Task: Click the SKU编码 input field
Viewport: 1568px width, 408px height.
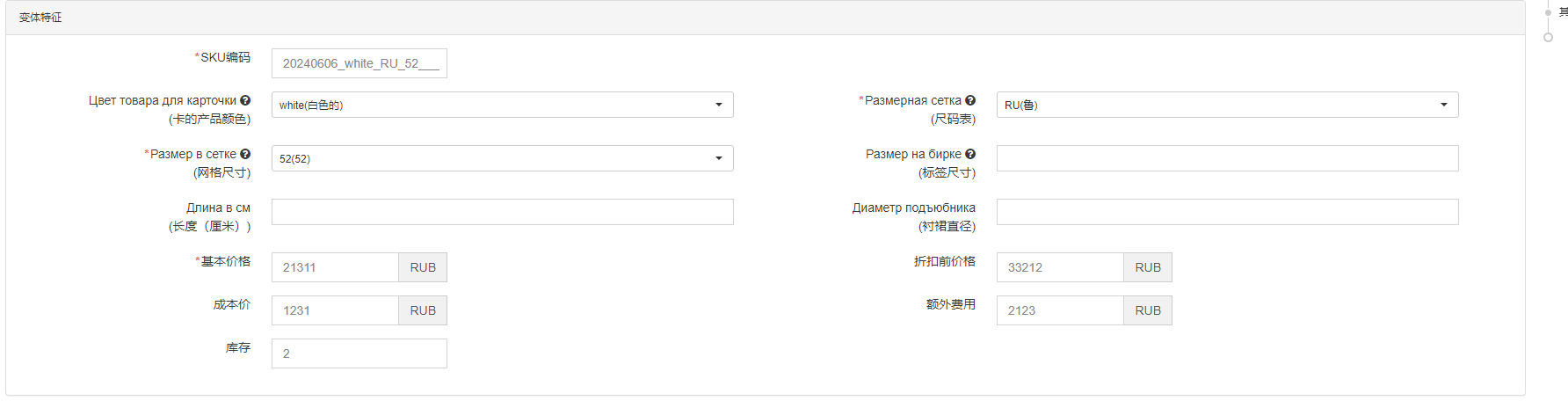Action: pos(359,63)
